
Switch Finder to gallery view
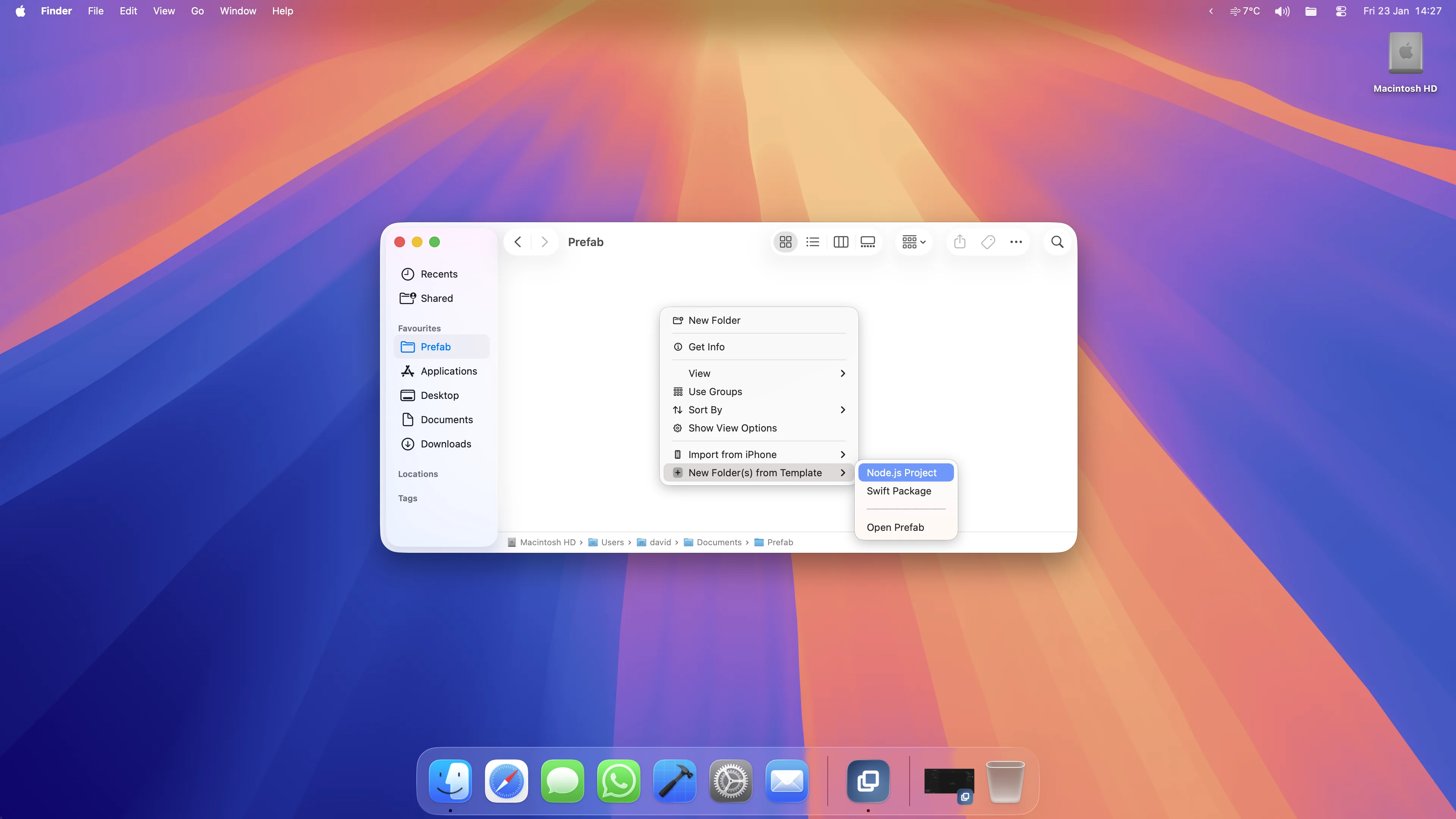click(868, 242)
